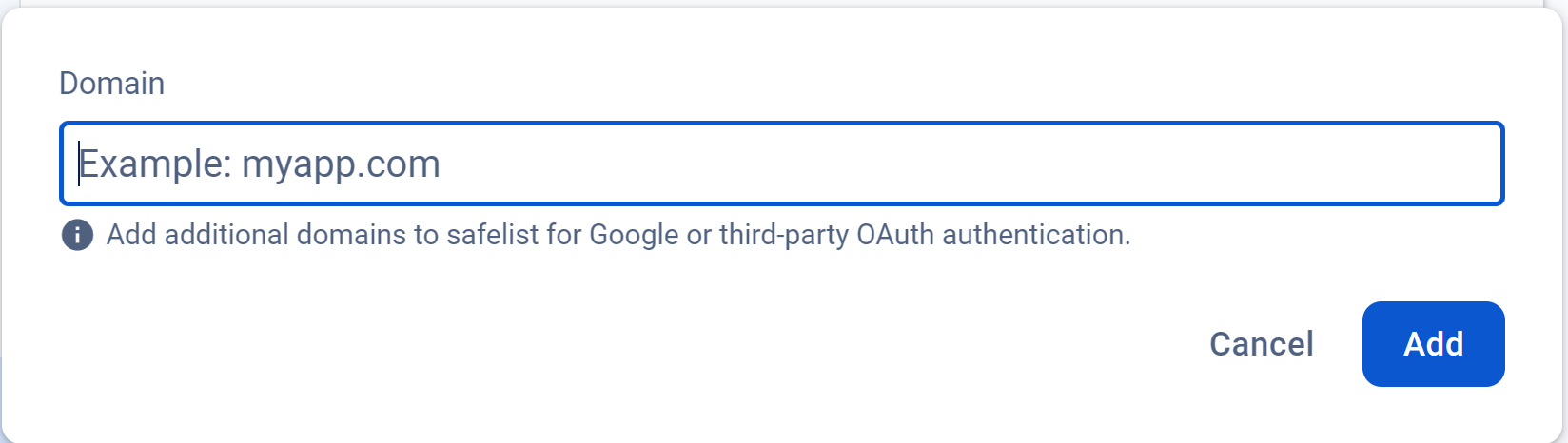Click the middle of the blue-outlined domain box

click(x=781, y=164)
